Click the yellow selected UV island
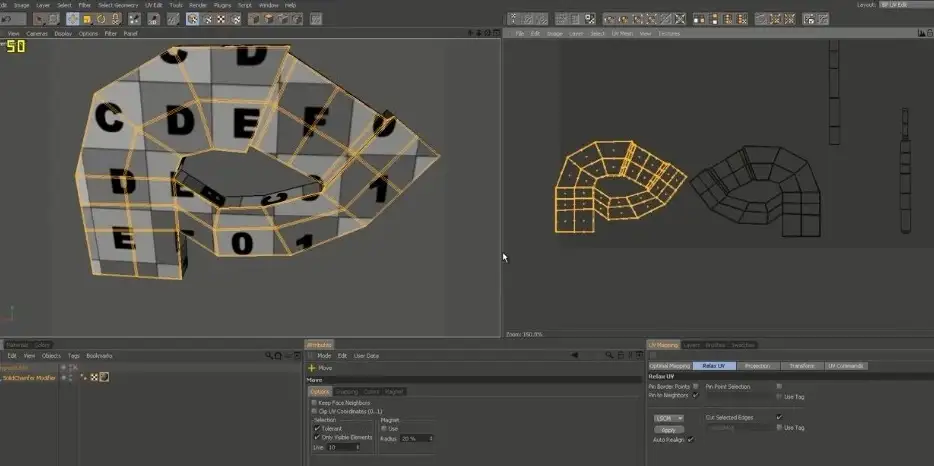This screenshot has height=466, width=934. pos(619,186)
